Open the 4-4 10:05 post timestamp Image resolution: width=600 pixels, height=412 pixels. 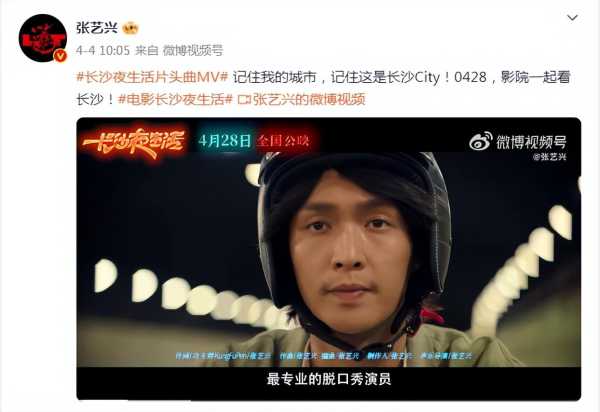click(103, 50)
